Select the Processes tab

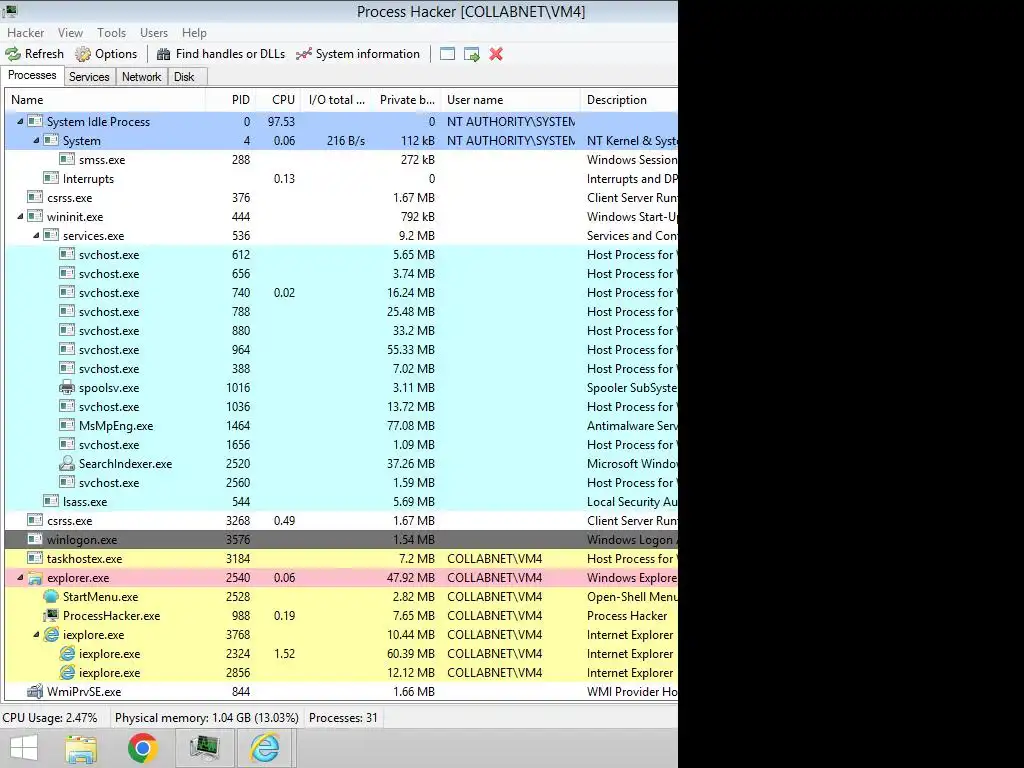32,75
